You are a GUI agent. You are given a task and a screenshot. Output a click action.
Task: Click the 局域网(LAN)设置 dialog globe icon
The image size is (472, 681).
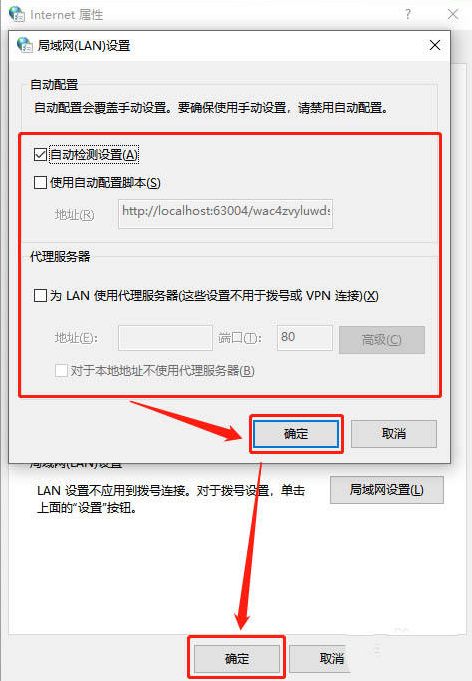pyautogui.click(x=24, y=45)
